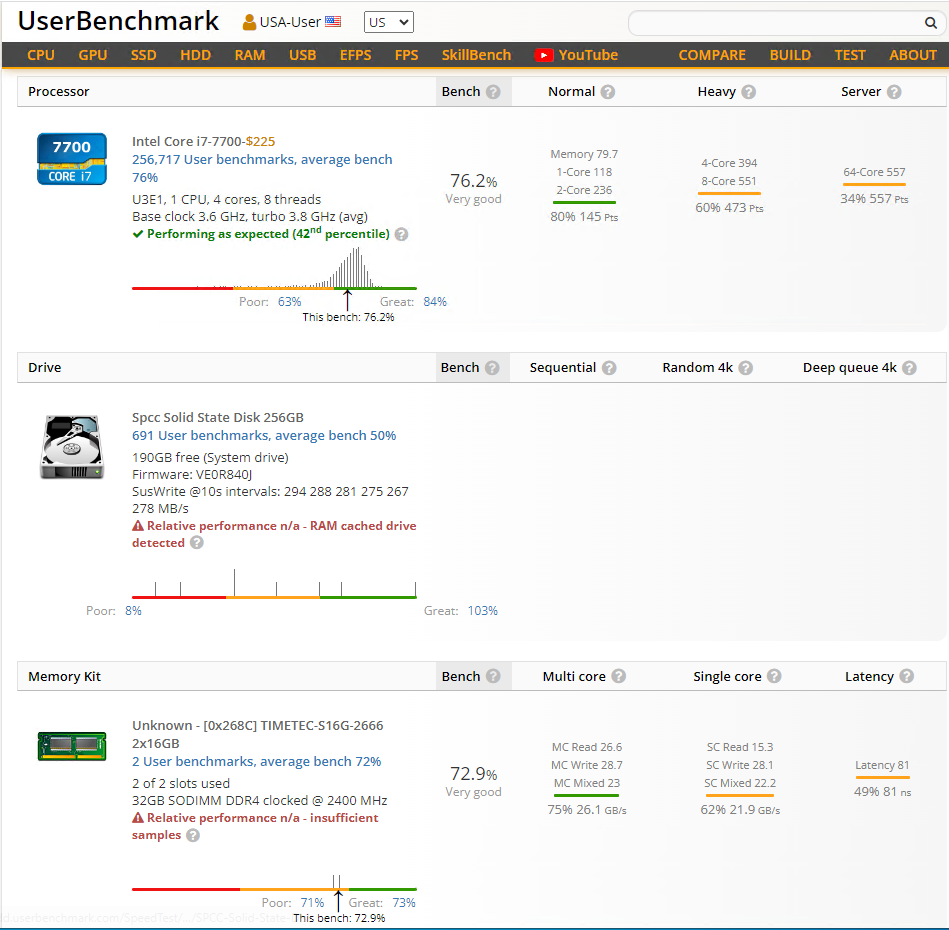Image resolution: width=949 pixels, height=930 pixels.
Task: Go to the COMPARE page
Action: (x=712, y=55)
